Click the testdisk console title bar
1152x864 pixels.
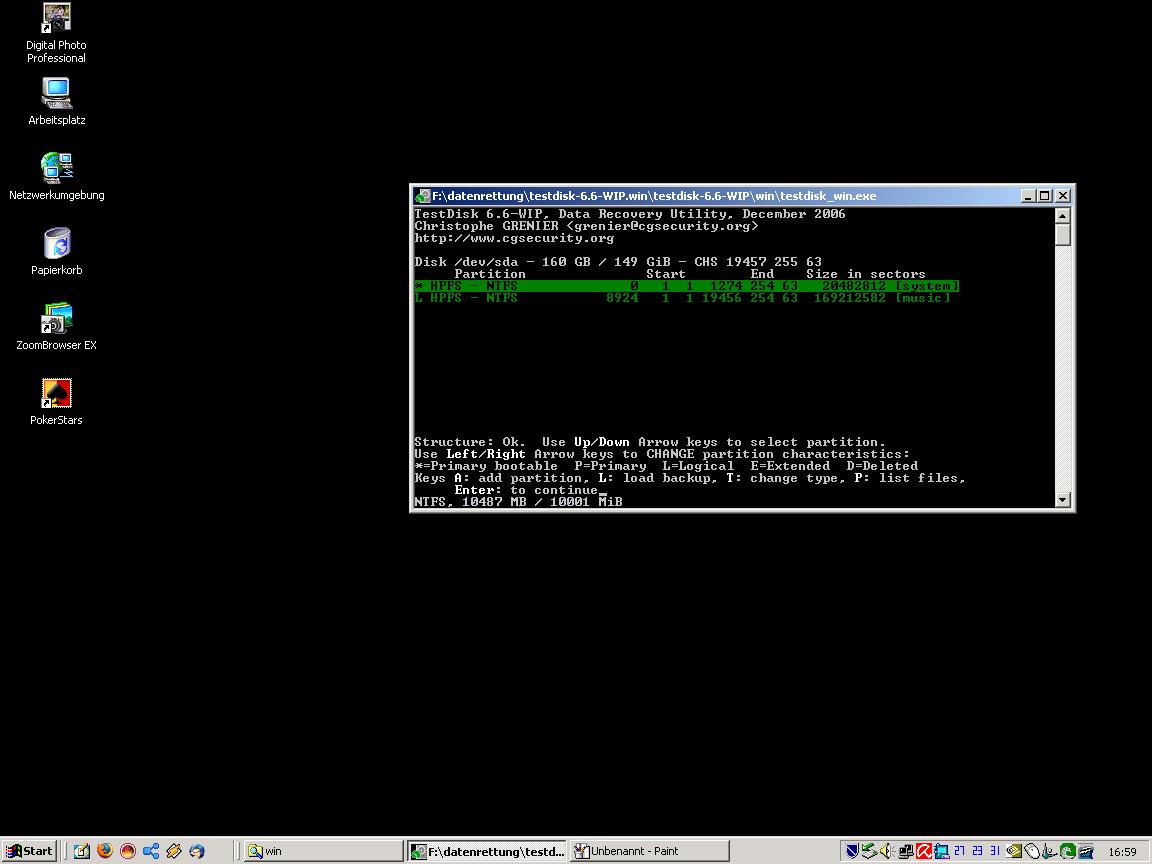coord(742,196)
